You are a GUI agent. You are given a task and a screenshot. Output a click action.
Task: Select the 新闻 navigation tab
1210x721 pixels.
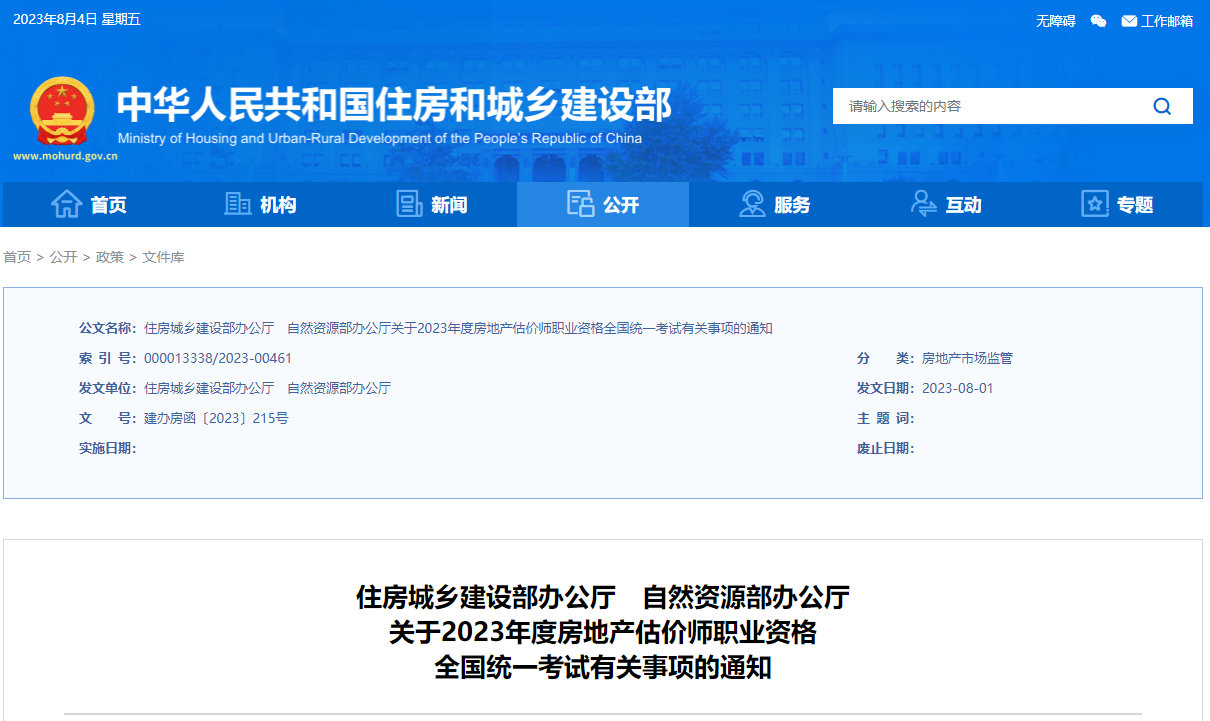pyautogui.click(x=440, y=204)
